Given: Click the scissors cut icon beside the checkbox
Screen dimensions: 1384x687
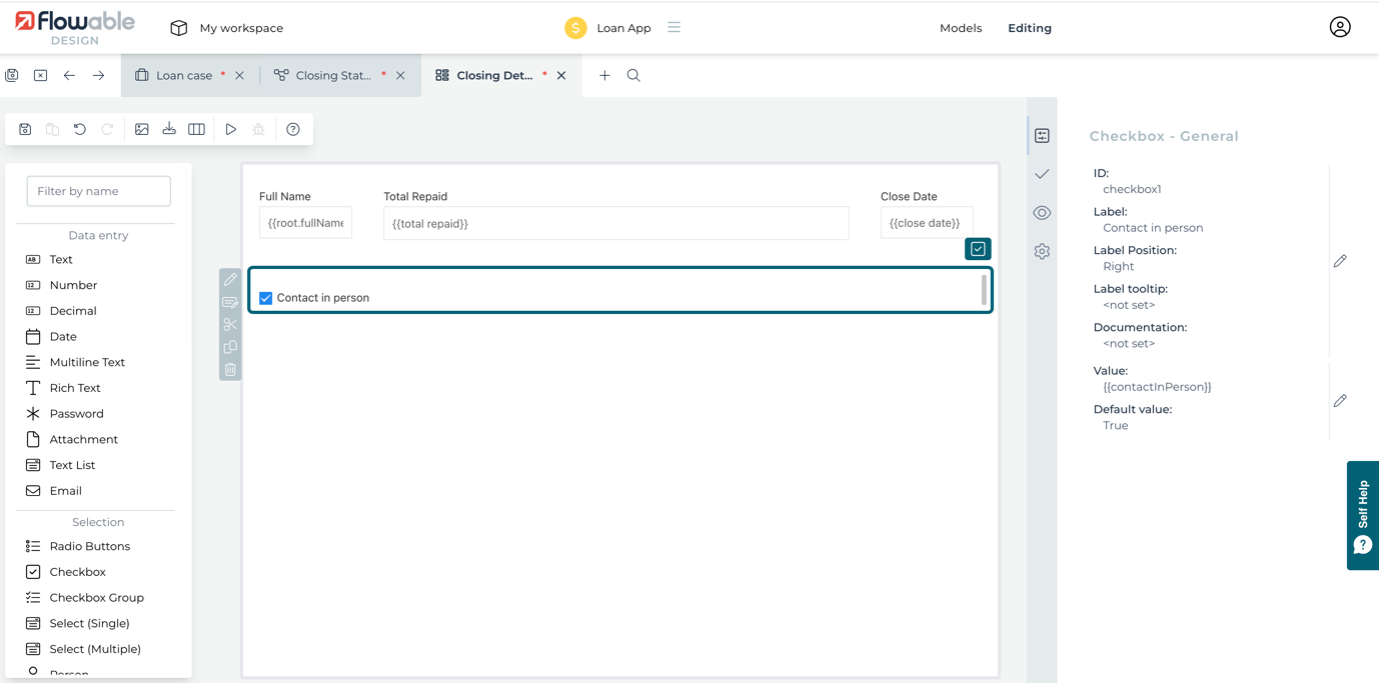Looking at the screenshot, I should (x=230, y=325).
